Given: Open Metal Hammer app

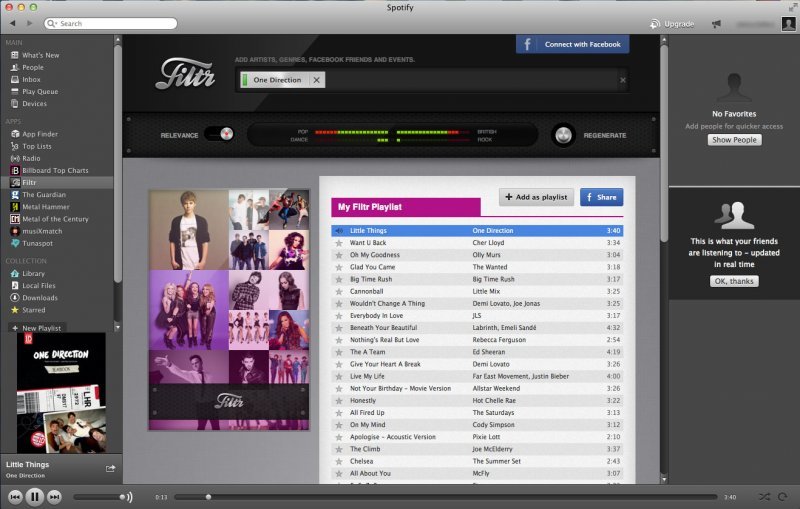Looking at the screenshot, I should click(x=45, y=207).
